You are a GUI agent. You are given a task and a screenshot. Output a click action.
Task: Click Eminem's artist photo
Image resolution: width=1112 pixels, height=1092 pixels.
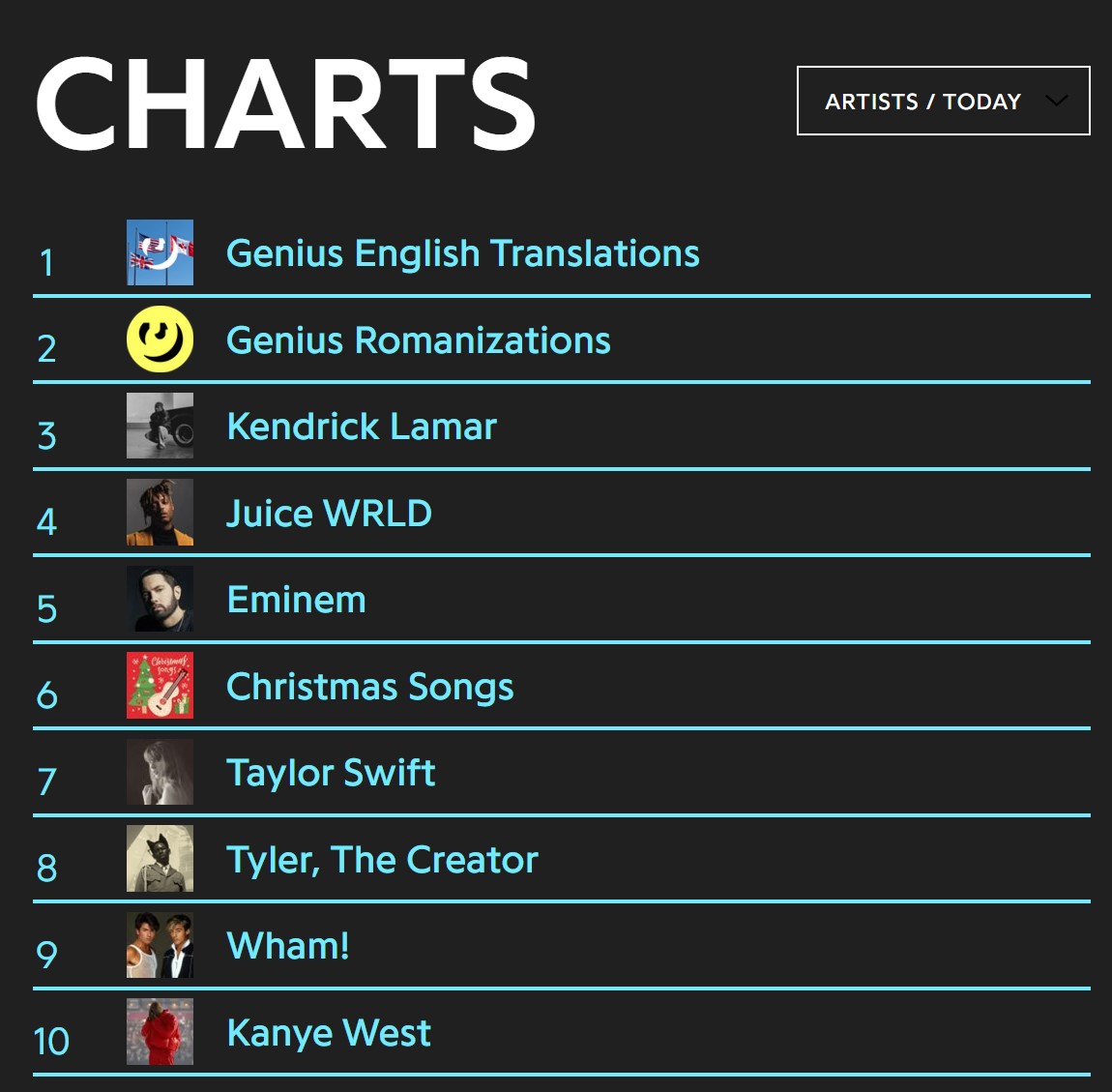point(160,598)
